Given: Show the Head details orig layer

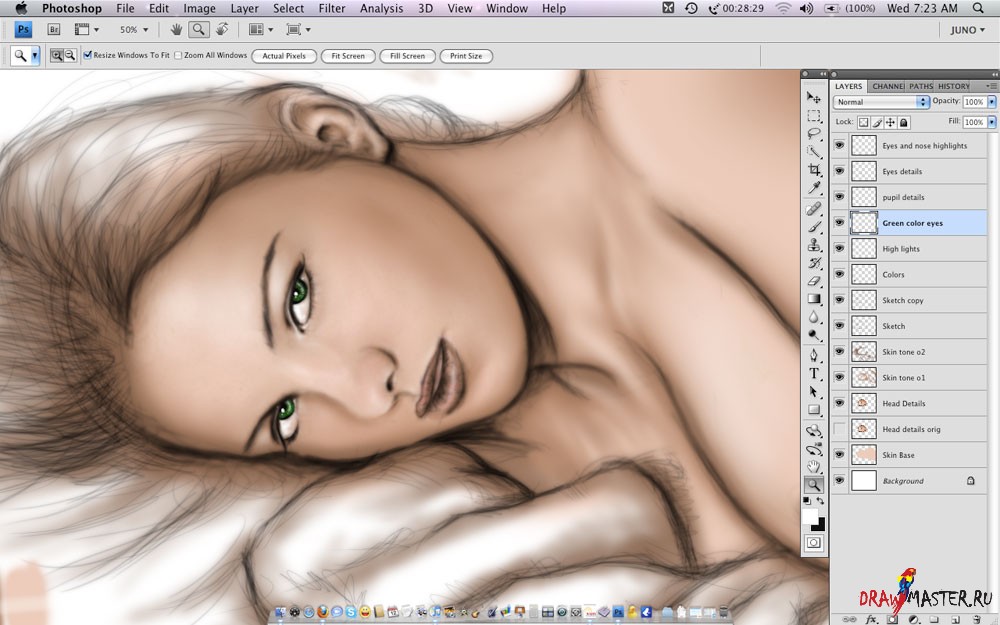Looking at the screenshot, I should (x=839, y=429).
